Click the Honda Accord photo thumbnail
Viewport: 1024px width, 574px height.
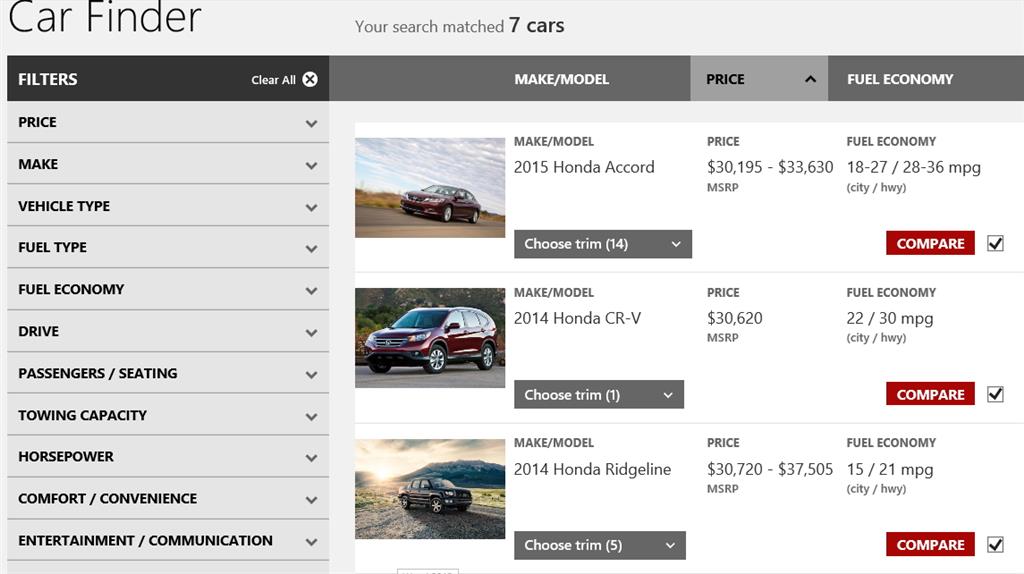pos(430,187)
